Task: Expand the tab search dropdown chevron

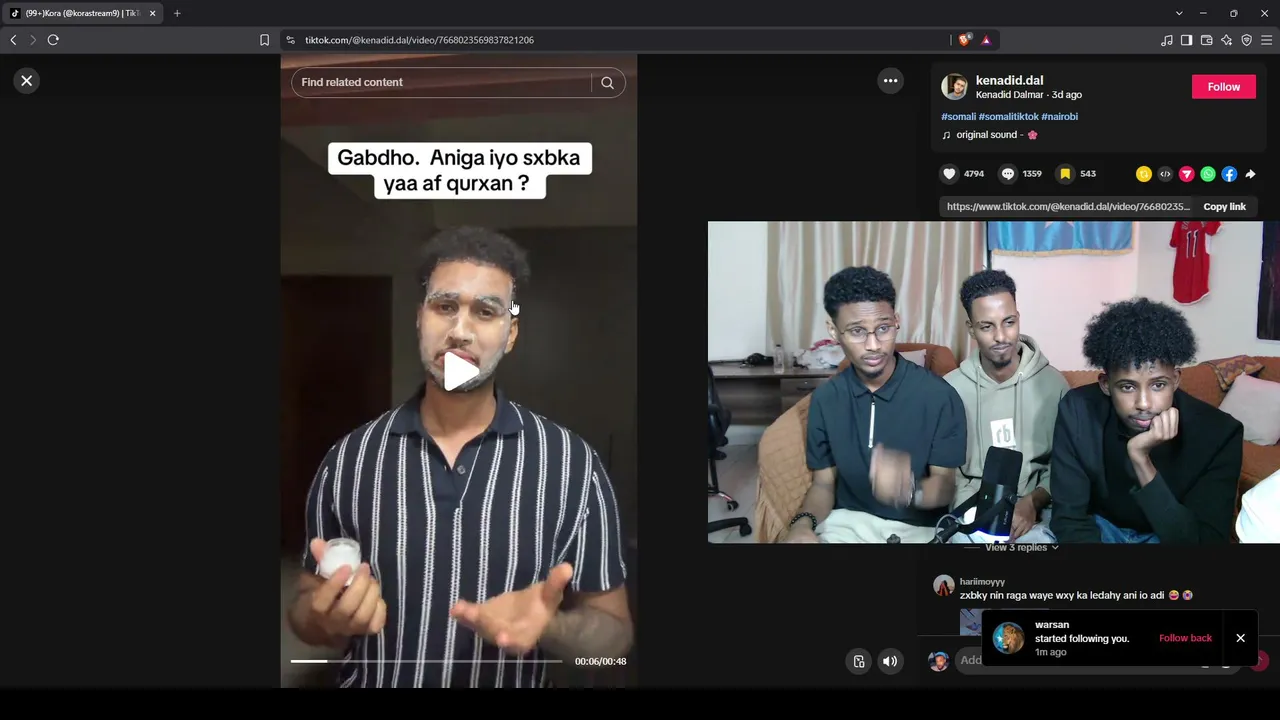Action: (x=1179, y=13)
